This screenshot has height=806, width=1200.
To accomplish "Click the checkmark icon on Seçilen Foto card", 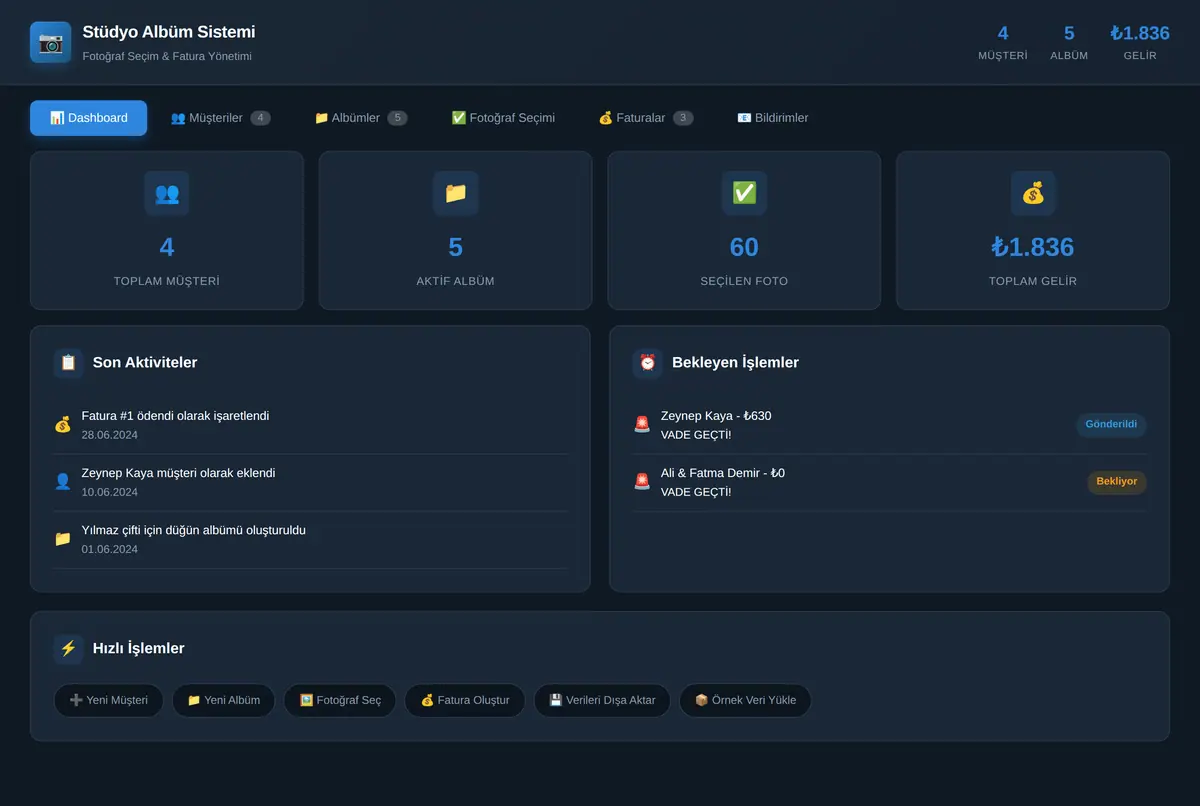I will (x=744, y=193).
